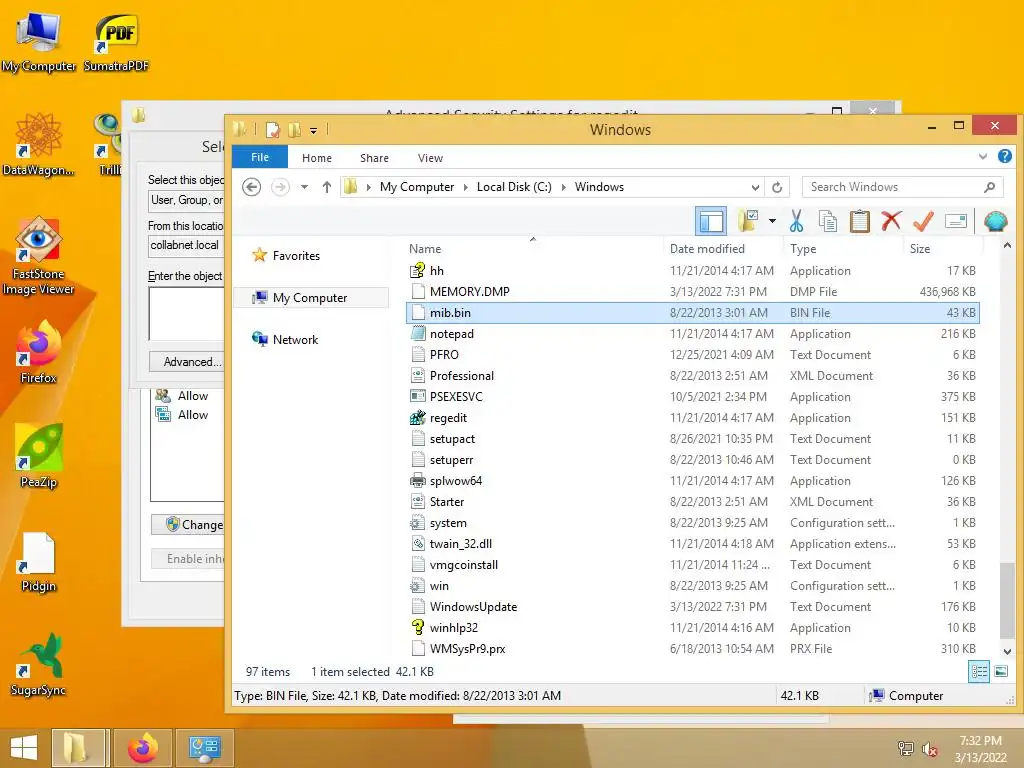This screenshot has height=768, width=1024.
Task: Select the winhlp32 file
Action: (x=692, y=628)
